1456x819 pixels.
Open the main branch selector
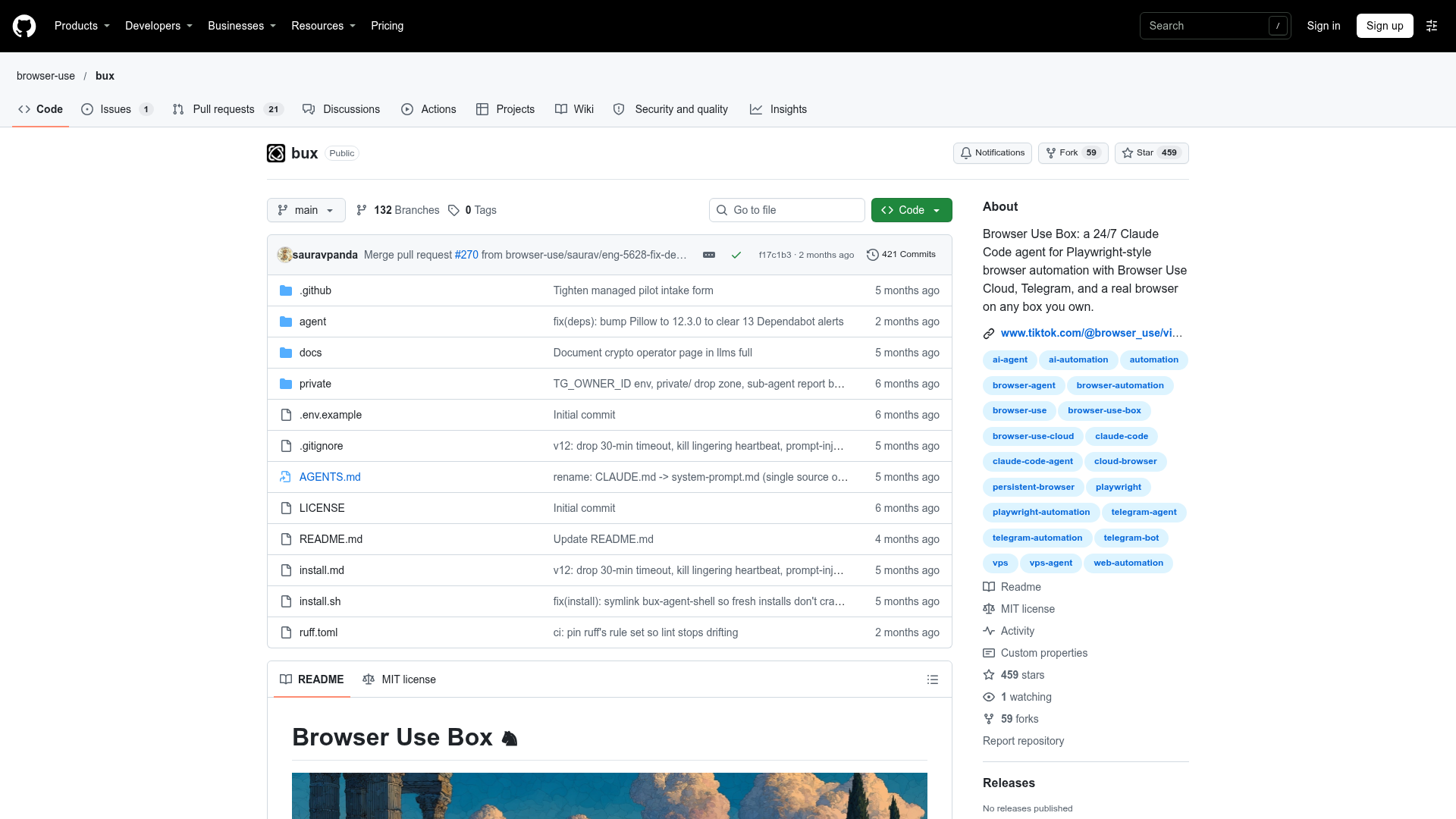coord(306,210)
